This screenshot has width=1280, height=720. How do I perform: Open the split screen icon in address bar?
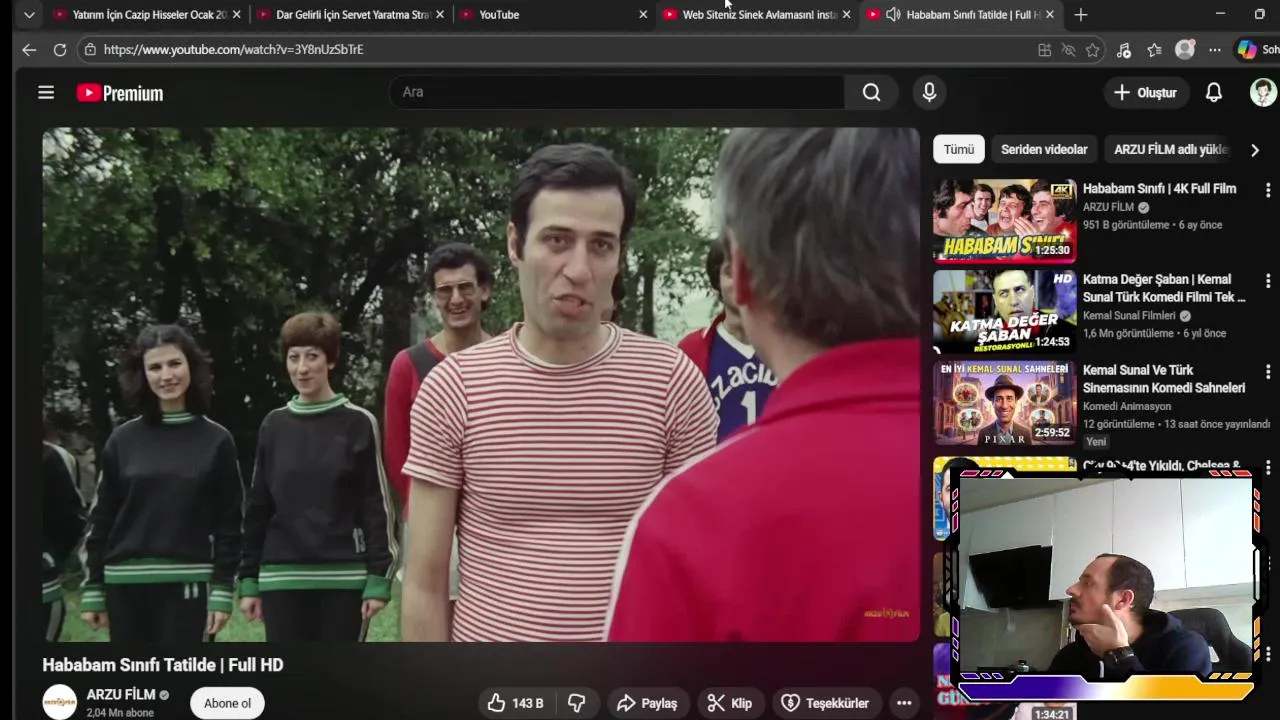(x=1044, y=50)
